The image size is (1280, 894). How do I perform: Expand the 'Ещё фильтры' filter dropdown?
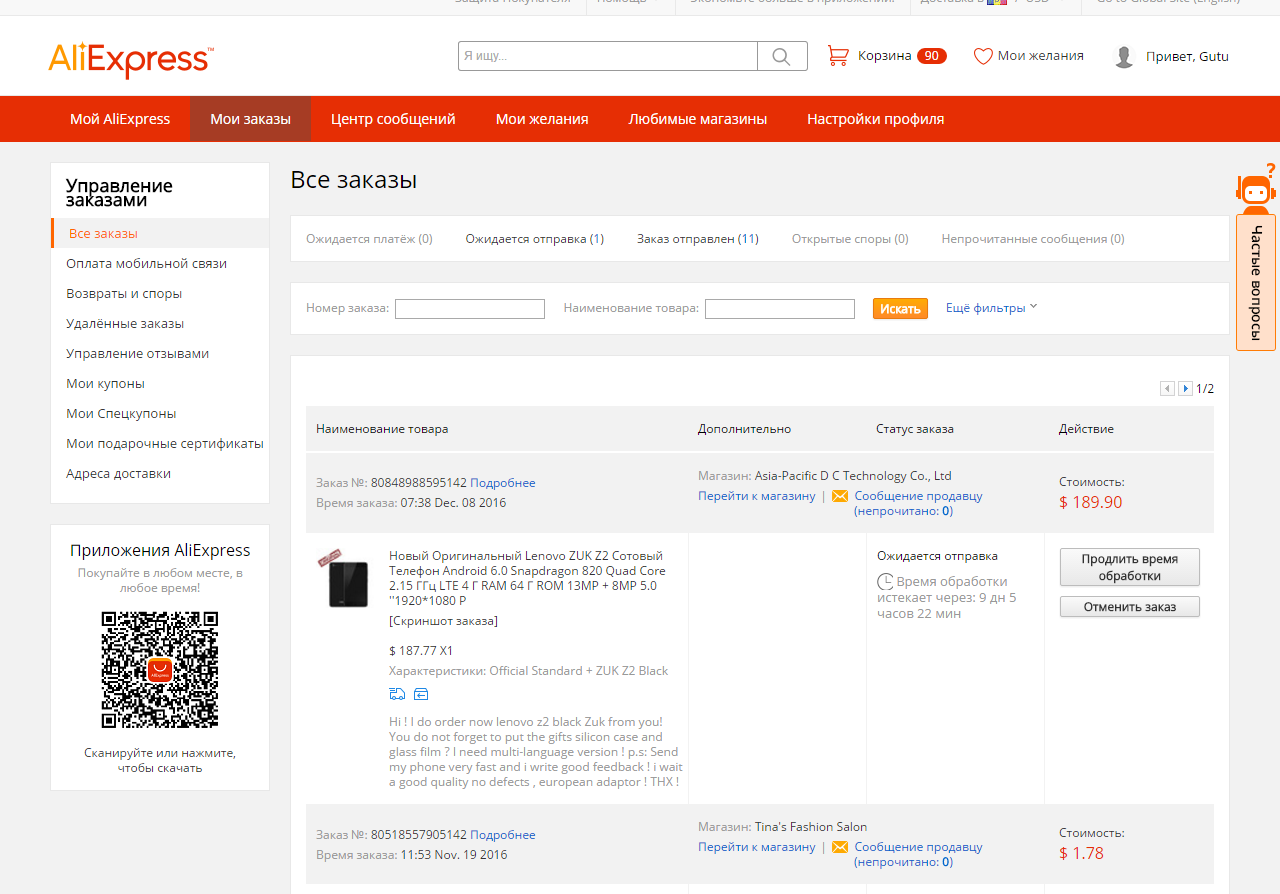[x=991, y=308]
